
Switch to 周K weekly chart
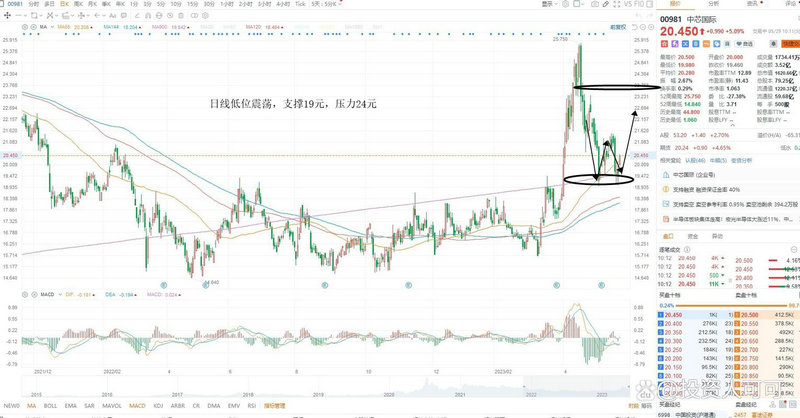point(78,4)
